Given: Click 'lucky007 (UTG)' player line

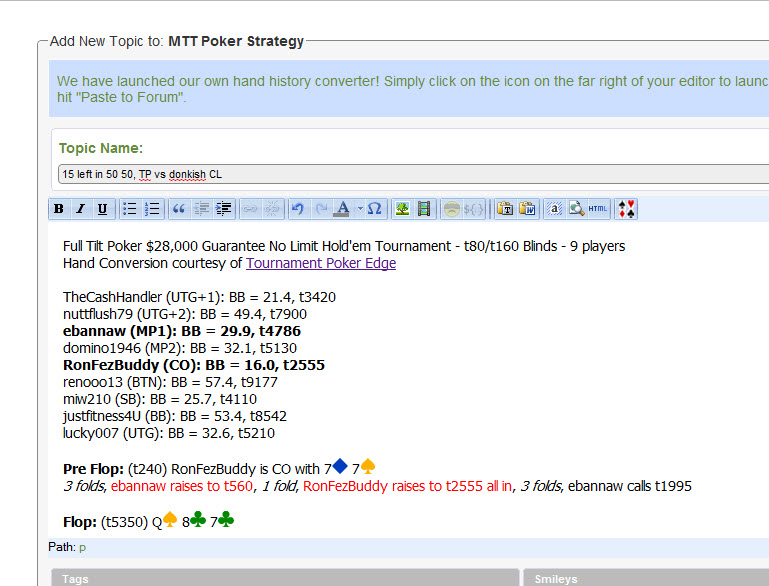Looking at the screenshot, I should click(169, 433).
